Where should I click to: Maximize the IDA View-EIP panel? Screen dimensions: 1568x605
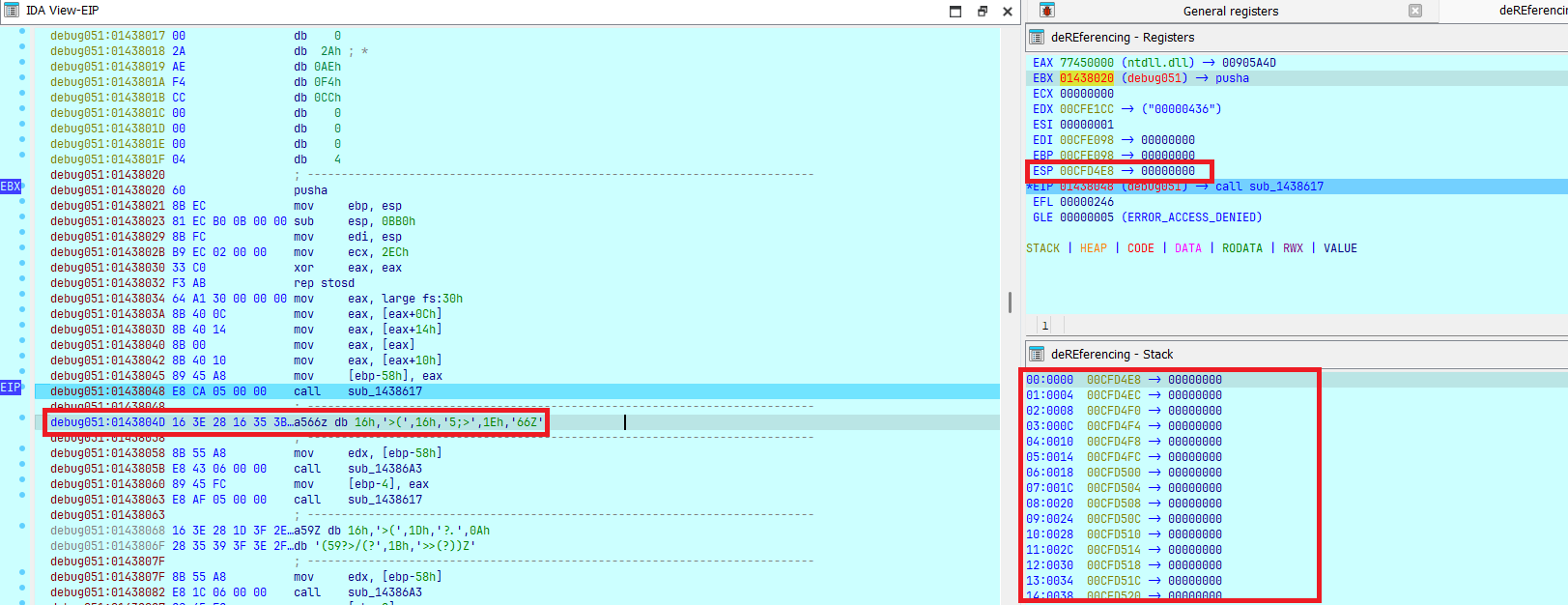pyautogui.click(x=955, y=12)
